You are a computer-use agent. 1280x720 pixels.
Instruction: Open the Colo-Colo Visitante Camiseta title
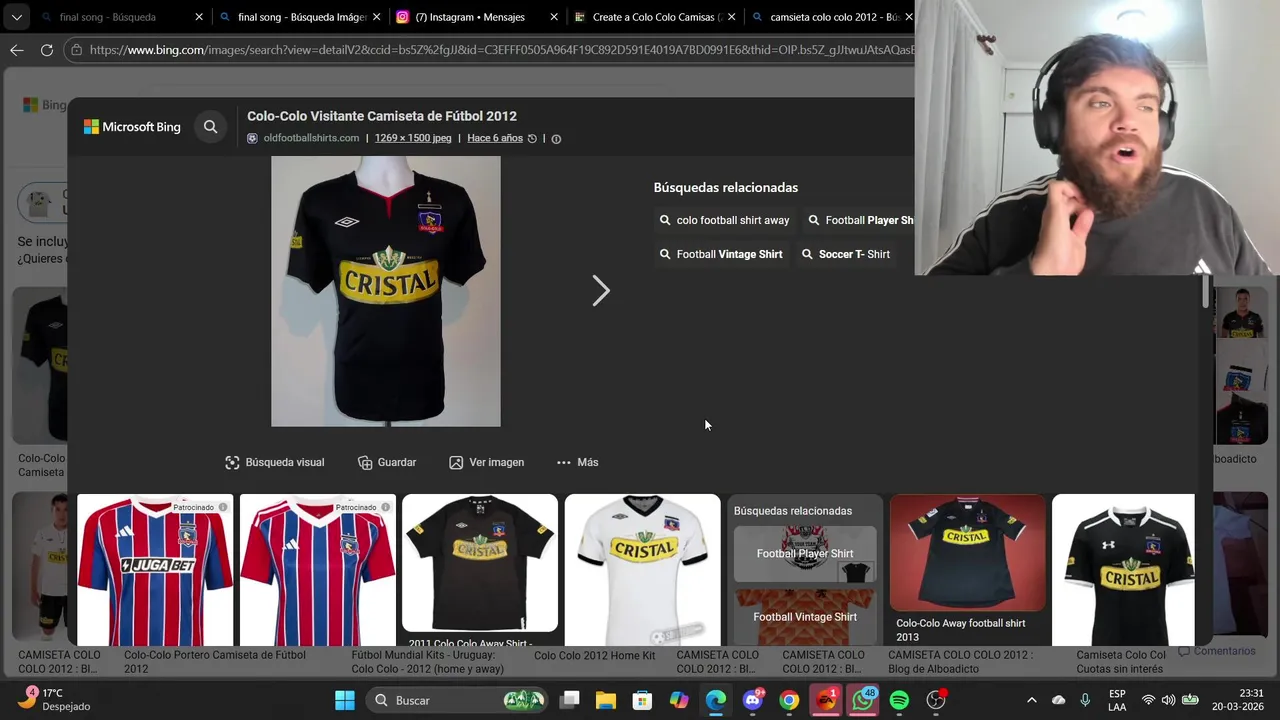click(382, 116)
